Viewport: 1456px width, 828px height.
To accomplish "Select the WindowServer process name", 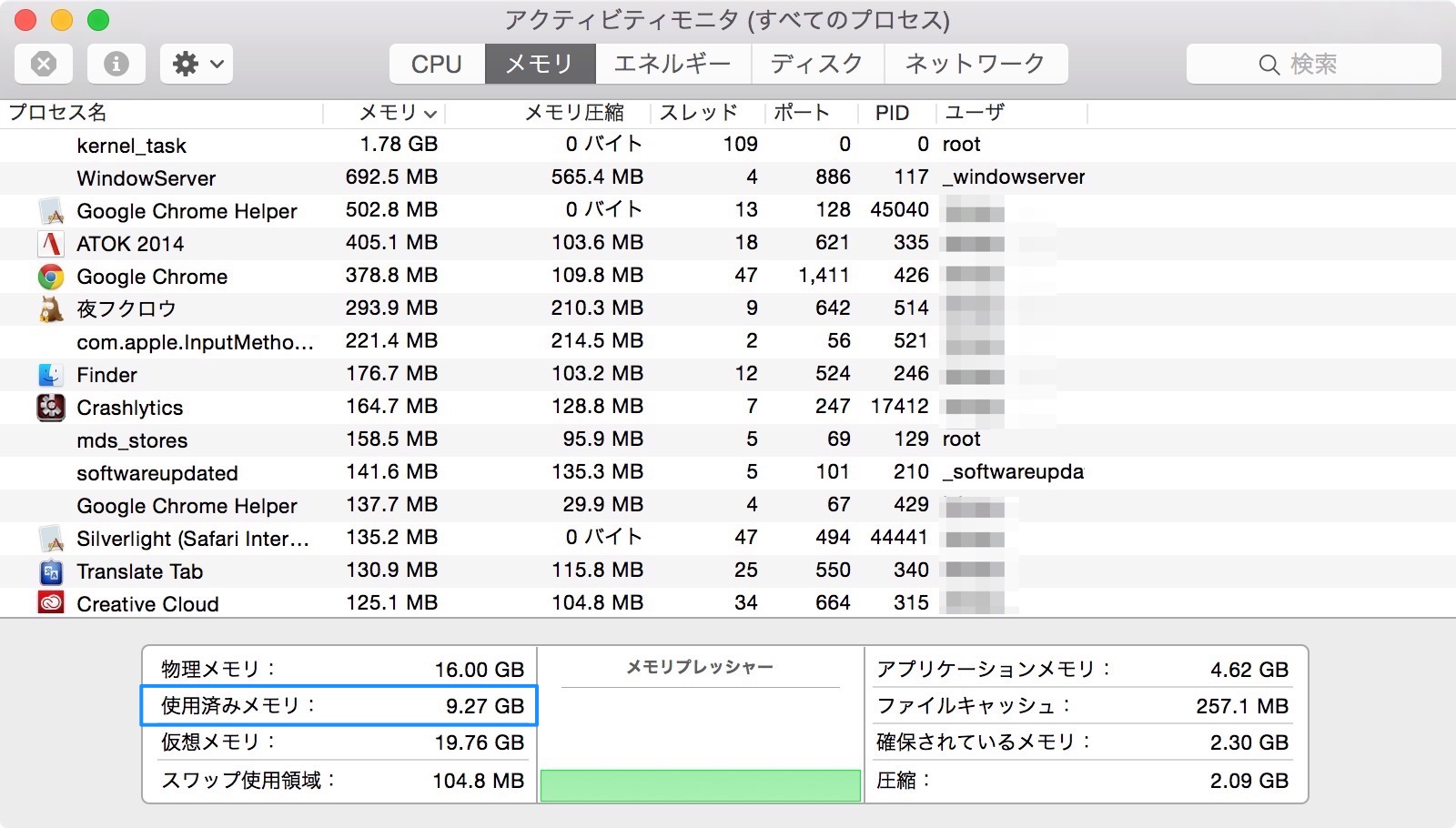I will pyautogui.click(x=147, y=178).
